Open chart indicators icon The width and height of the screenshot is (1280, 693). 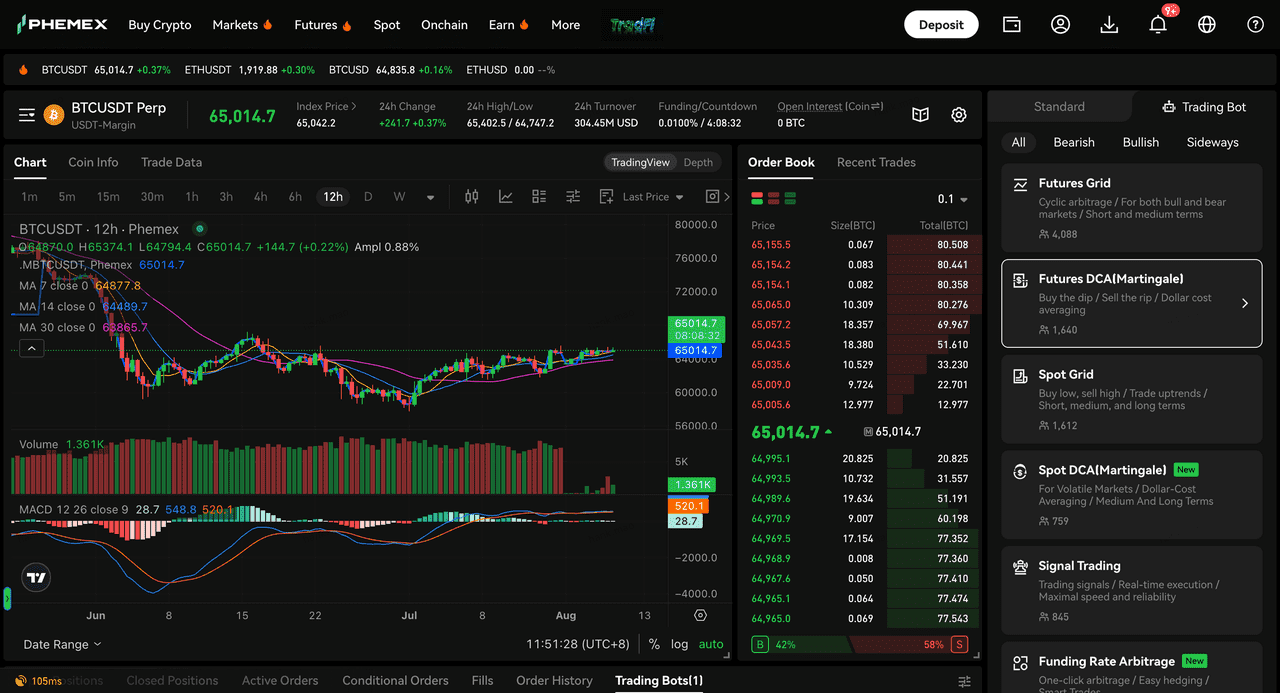pos(506,197)
